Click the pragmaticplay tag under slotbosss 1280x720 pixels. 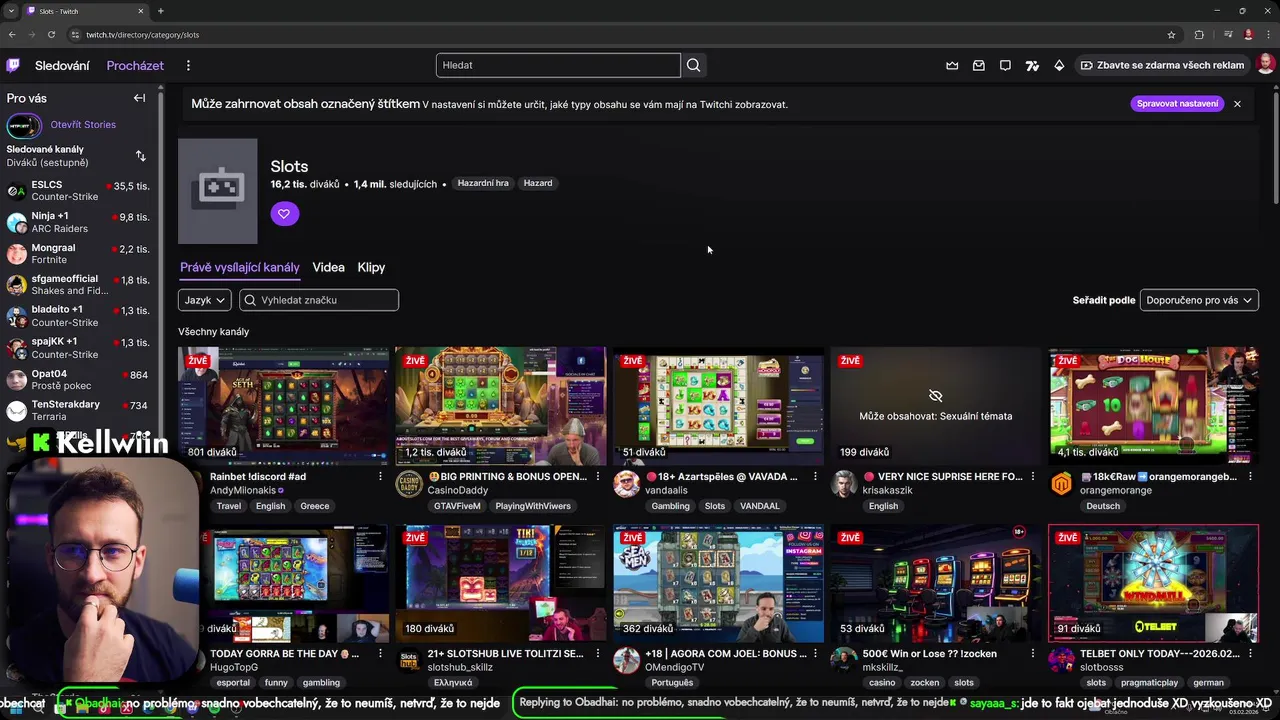(x=1147, y=683)
